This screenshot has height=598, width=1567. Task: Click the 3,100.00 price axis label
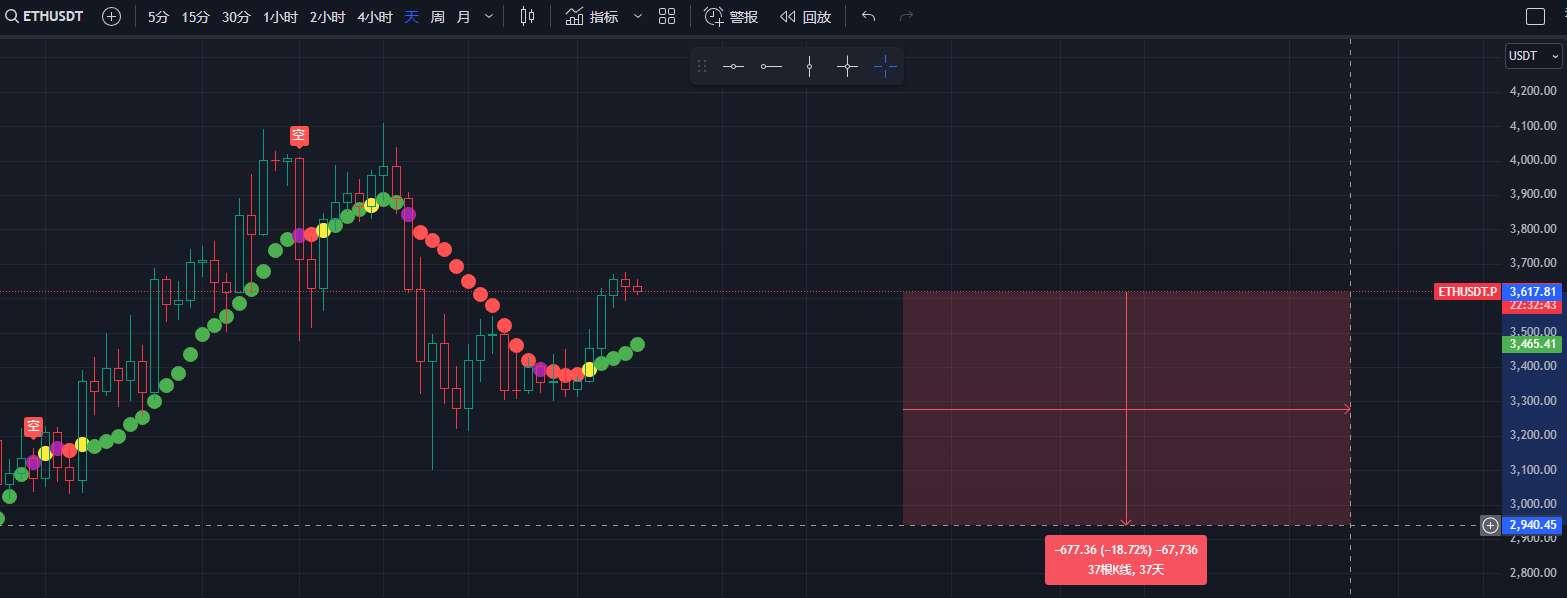[1533, 470]
